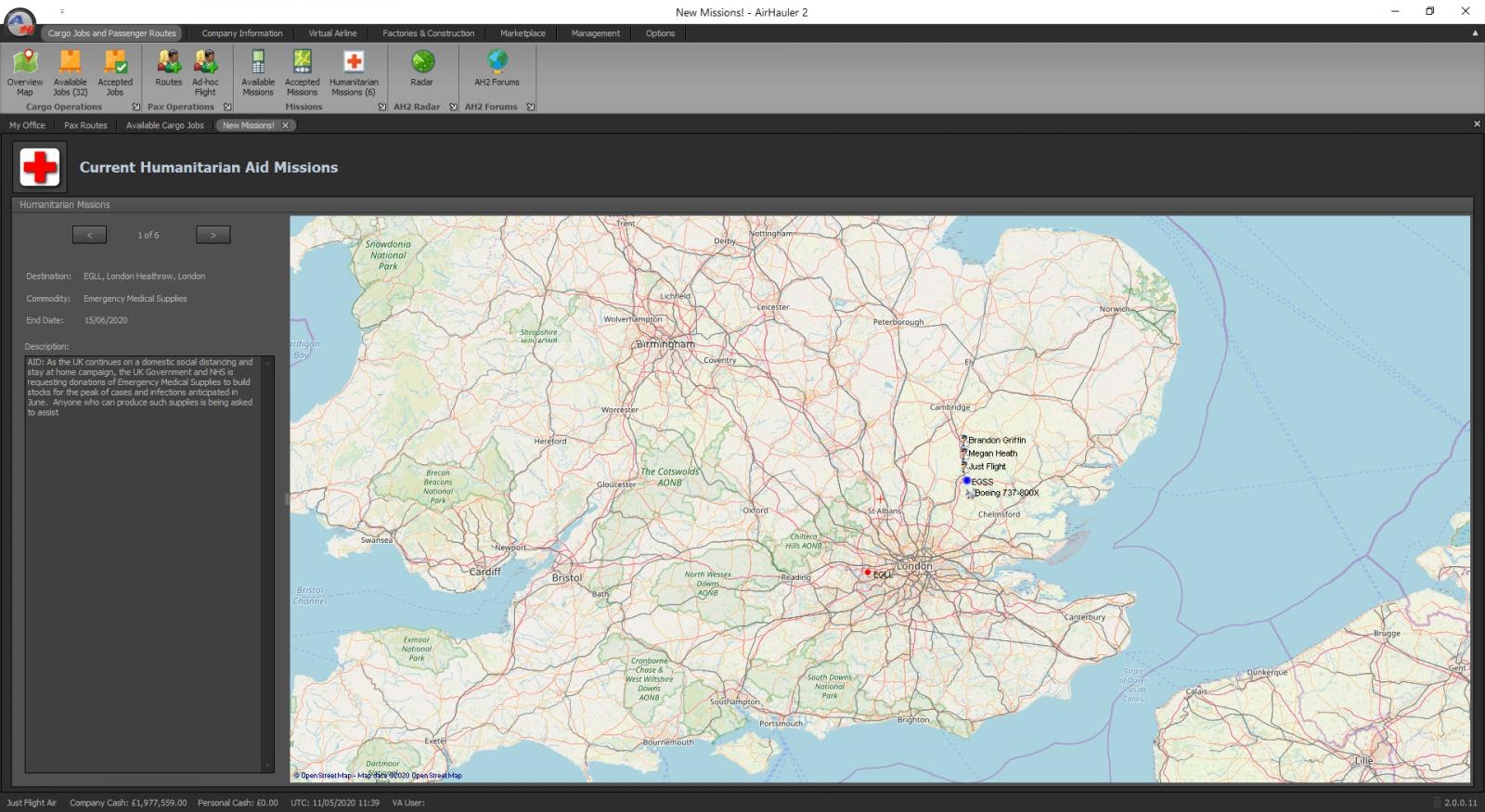The image size is (1485, 812).
Task: Expand the Pax Operations group launcher
Action: tap(227, 107)
